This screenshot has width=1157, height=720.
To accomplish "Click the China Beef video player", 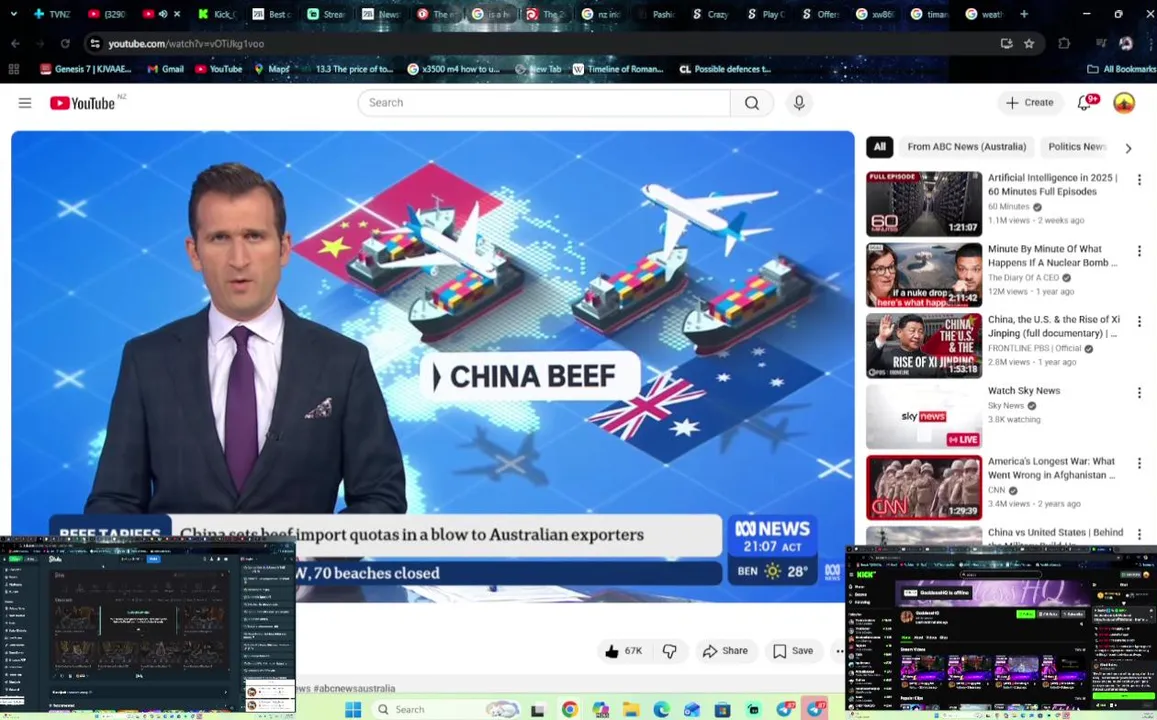I will (432, 367).
